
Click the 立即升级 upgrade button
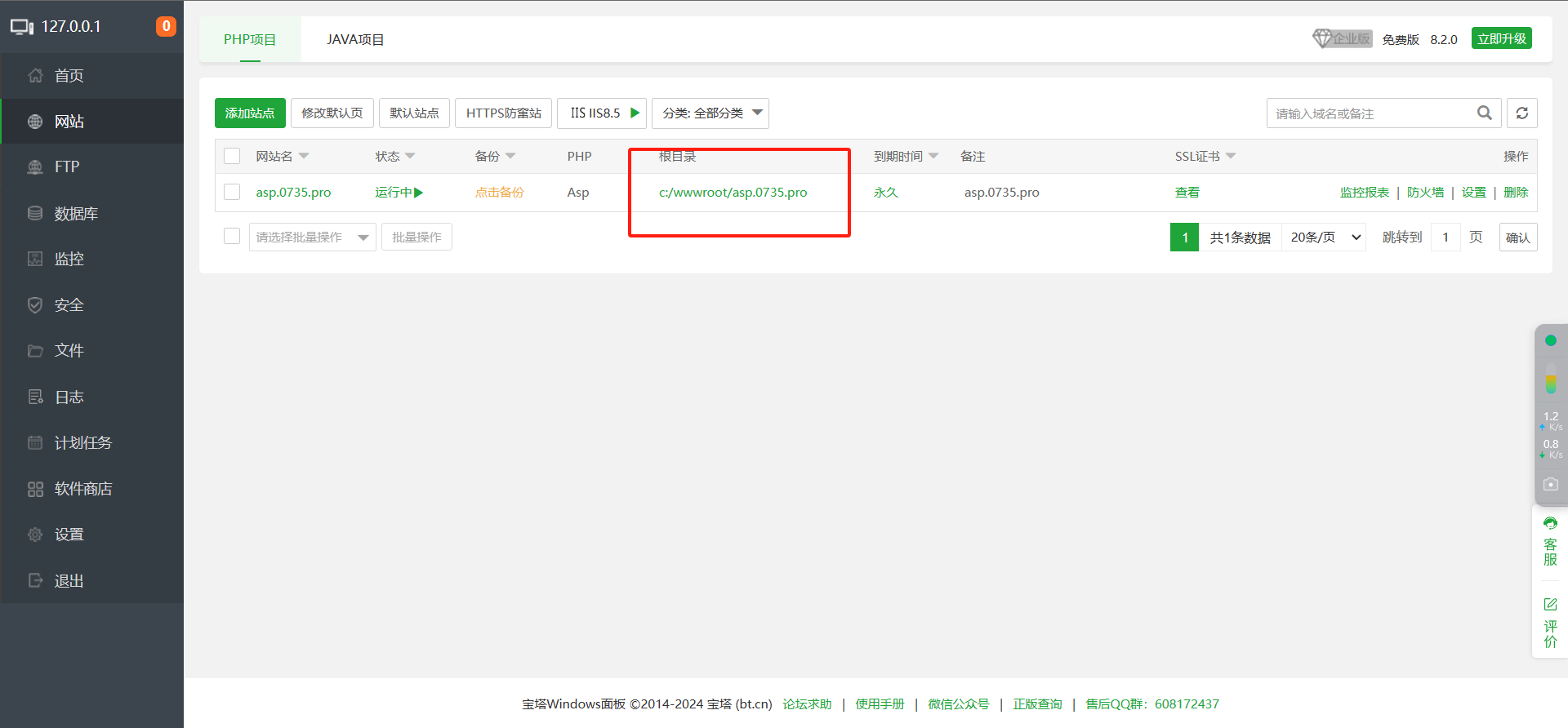tap(1502, 38)
